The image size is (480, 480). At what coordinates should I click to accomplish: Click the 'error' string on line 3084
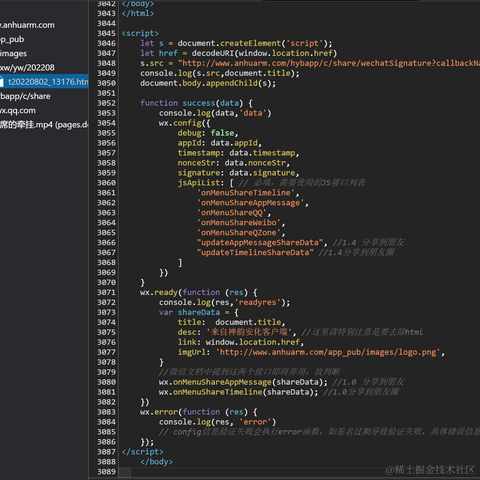(255, 422)
